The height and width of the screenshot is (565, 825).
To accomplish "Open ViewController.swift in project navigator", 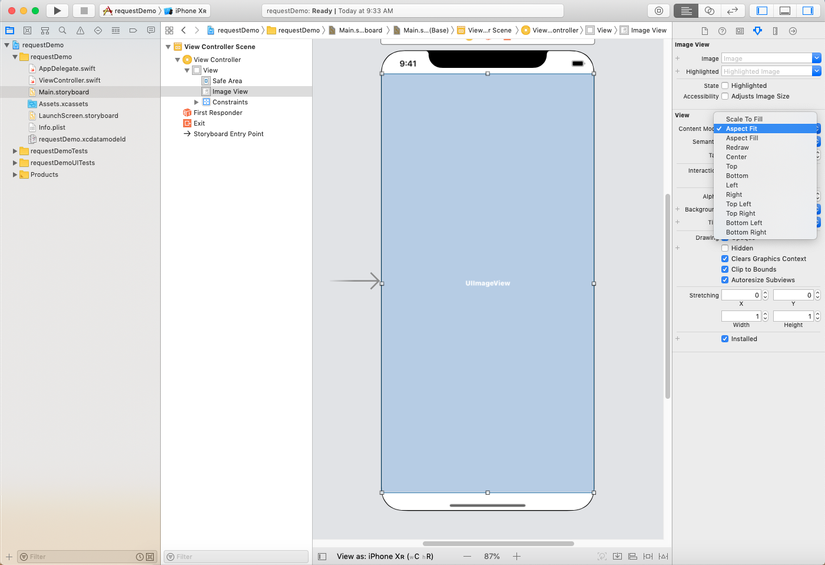I will pos(69,80).
